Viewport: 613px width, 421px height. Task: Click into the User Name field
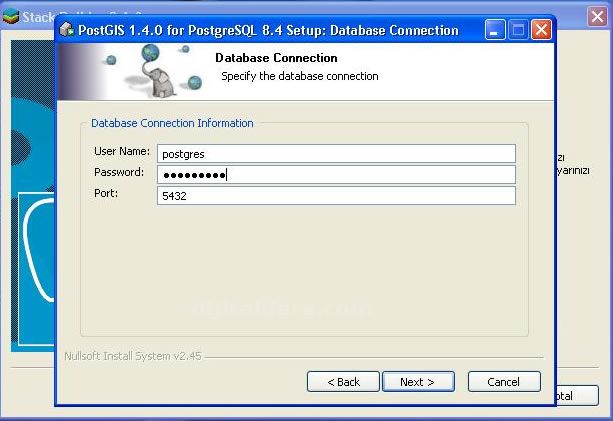(336, 154)
